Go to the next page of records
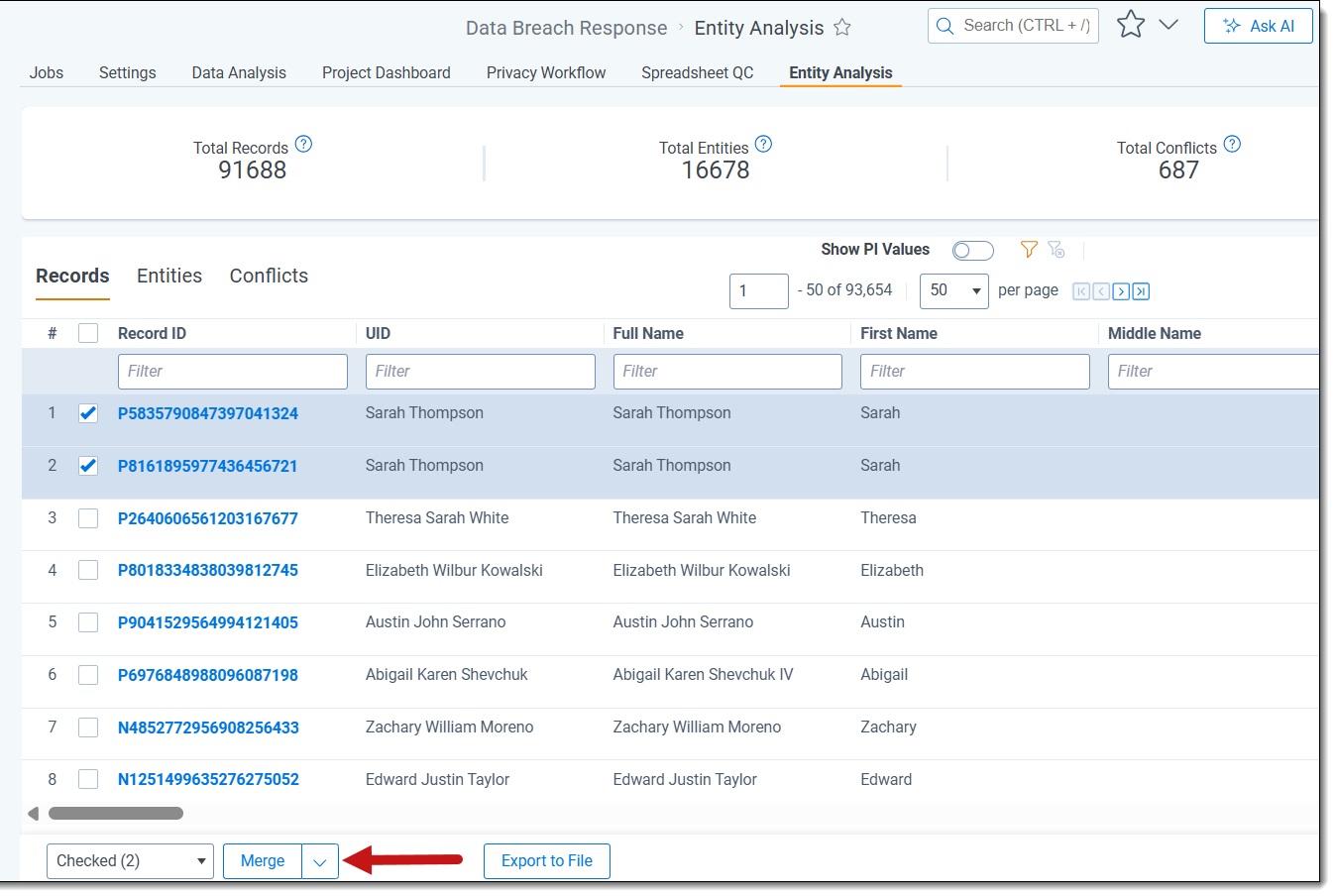This screenshot has width=1335, height=896. (1121, 291)
